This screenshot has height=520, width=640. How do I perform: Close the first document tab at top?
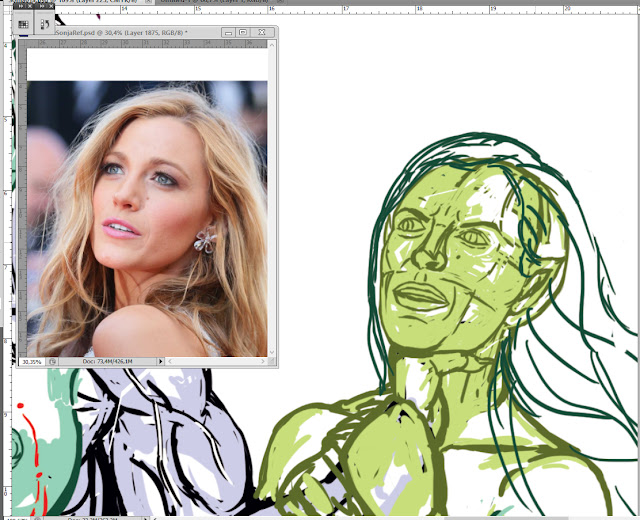click(x=149, y=2)
